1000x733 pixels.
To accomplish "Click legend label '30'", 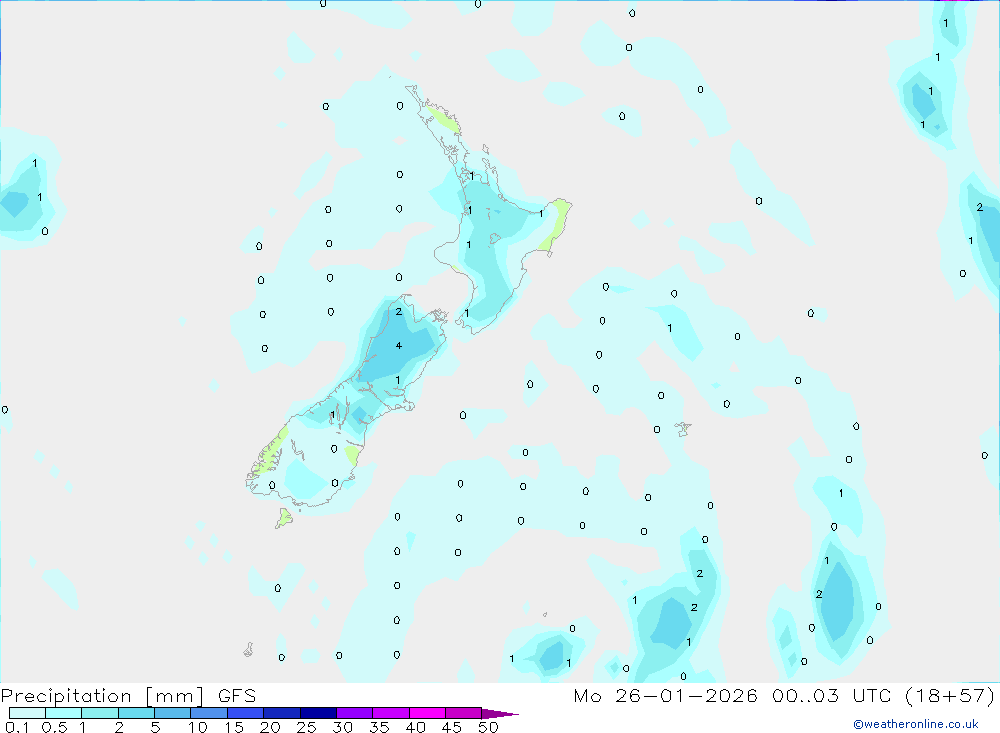I will [x=342, y=727].
